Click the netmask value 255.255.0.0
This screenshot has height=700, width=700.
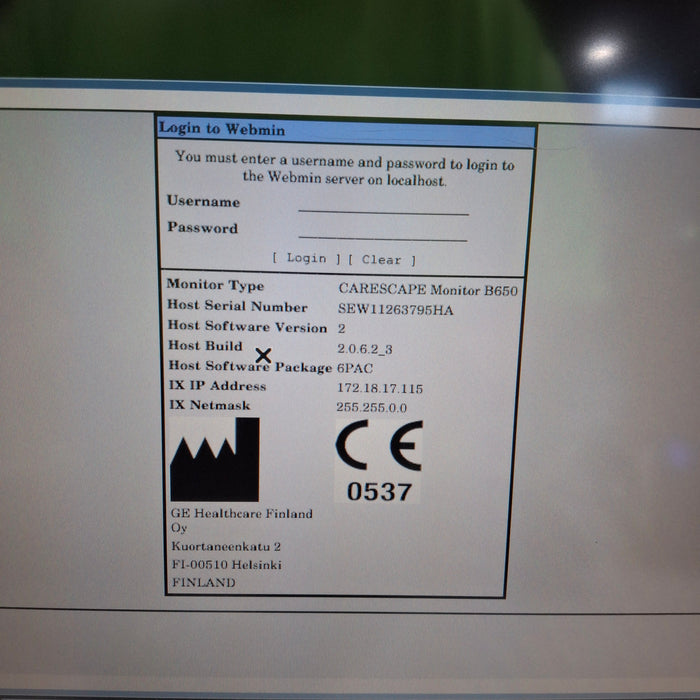371,408
